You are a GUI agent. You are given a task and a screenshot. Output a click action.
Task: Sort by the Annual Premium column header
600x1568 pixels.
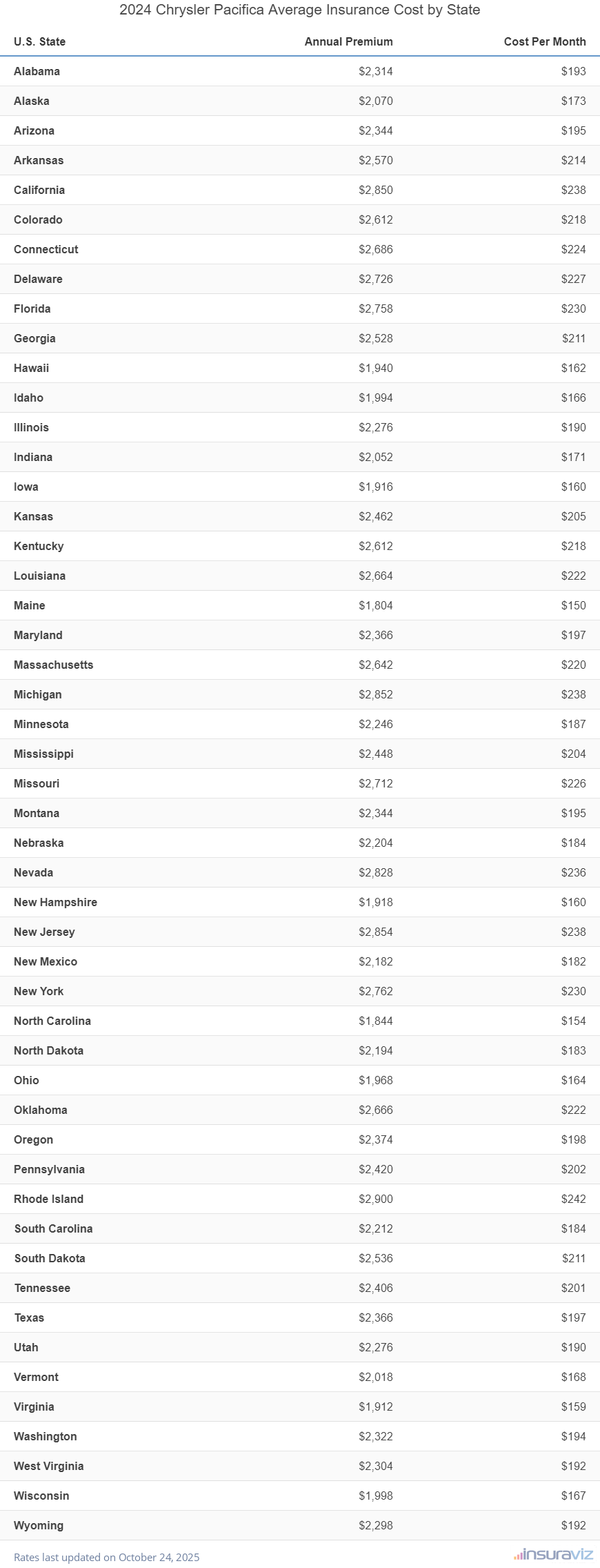(x=348, y=41)
